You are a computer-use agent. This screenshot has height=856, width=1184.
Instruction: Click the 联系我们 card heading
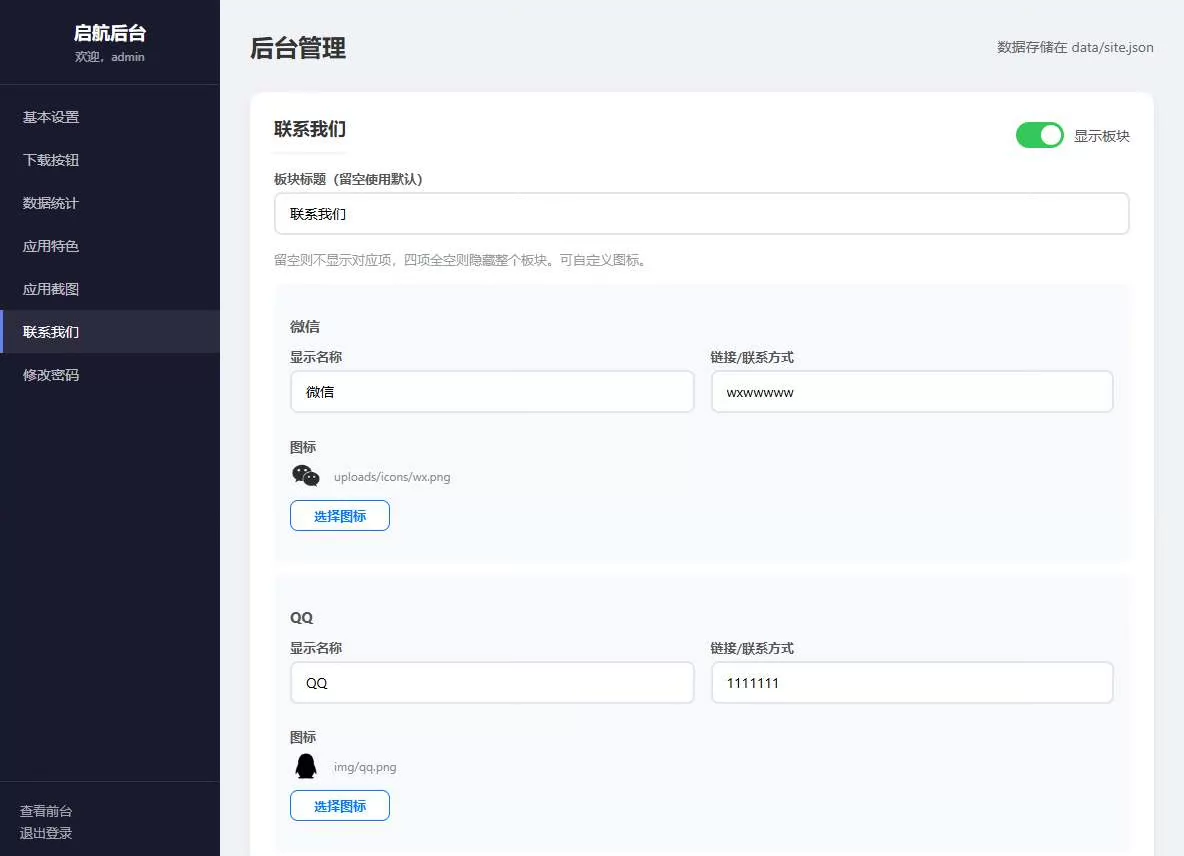click(x=310, y=129)
